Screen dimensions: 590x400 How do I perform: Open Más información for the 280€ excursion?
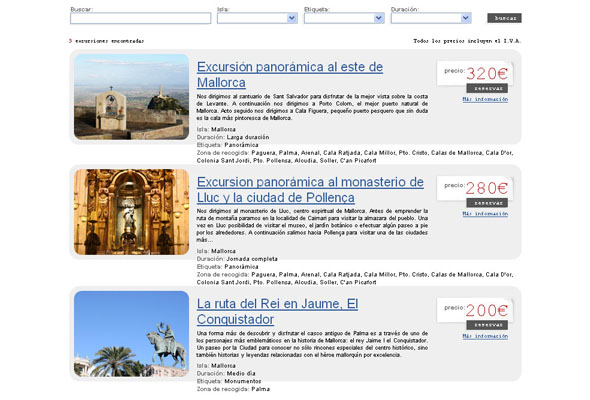[485, 214]
